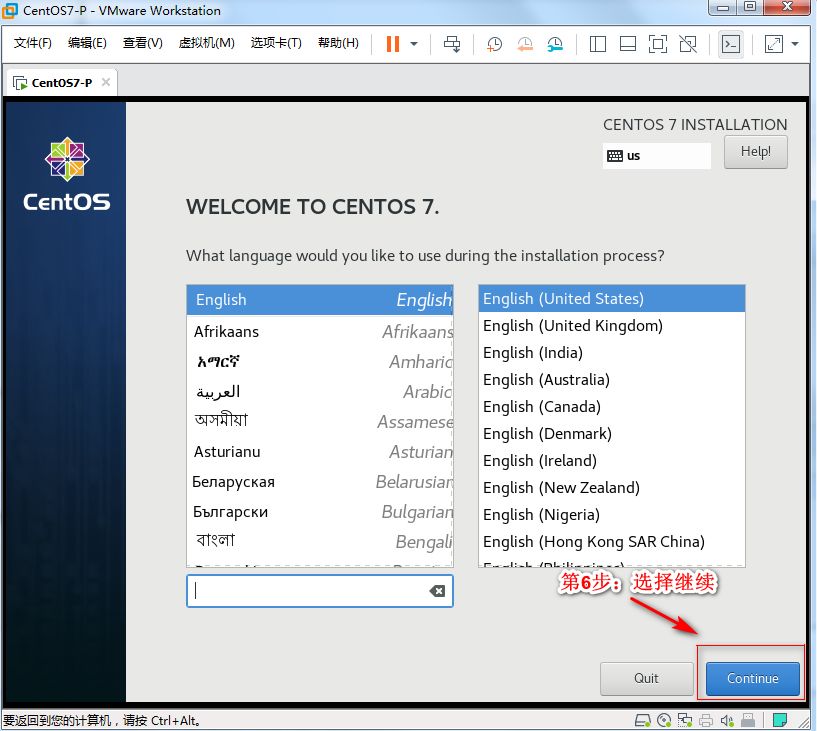Click the CD/DVD device icon in status bar
Screen dimensions: 817x731
coord(664,719)
